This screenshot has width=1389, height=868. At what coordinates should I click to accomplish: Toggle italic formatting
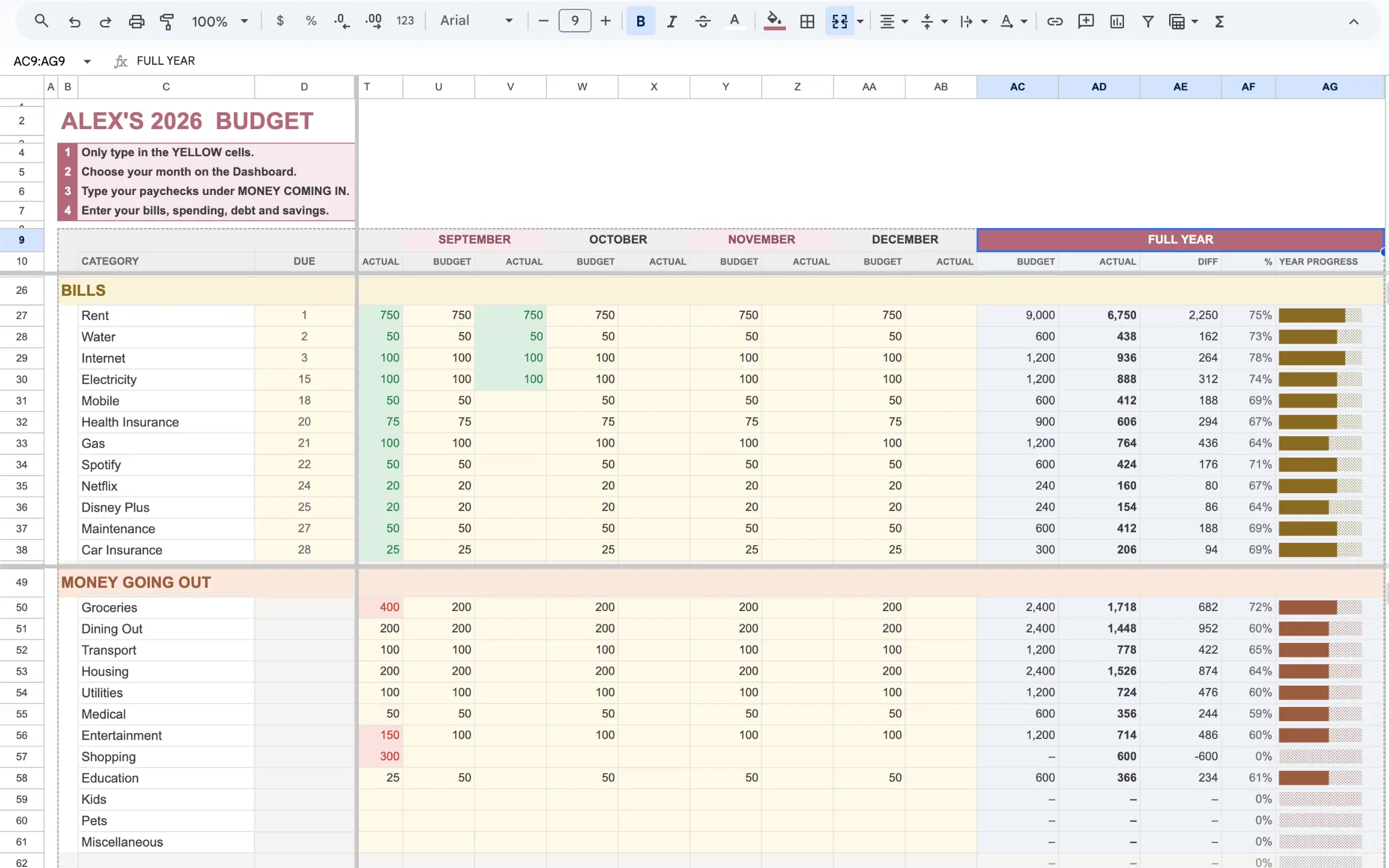tap(672, 21)
